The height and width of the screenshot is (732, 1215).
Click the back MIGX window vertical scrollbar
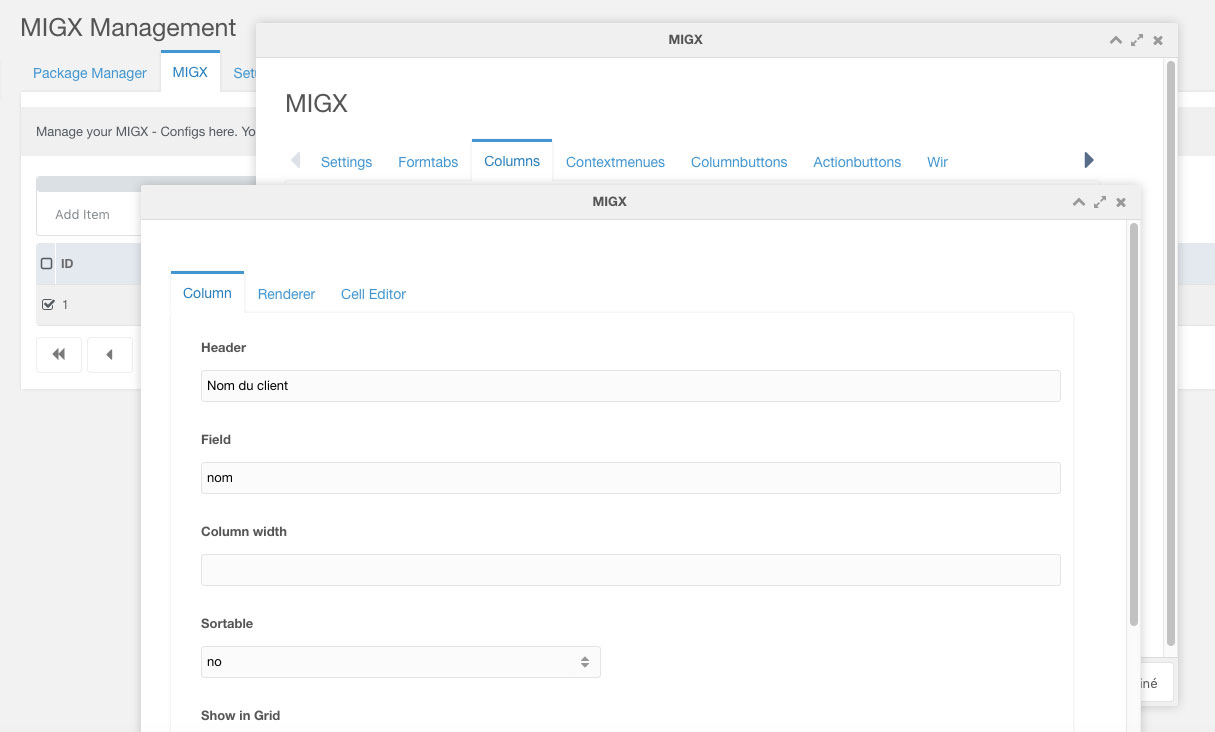click(1171, 352)
